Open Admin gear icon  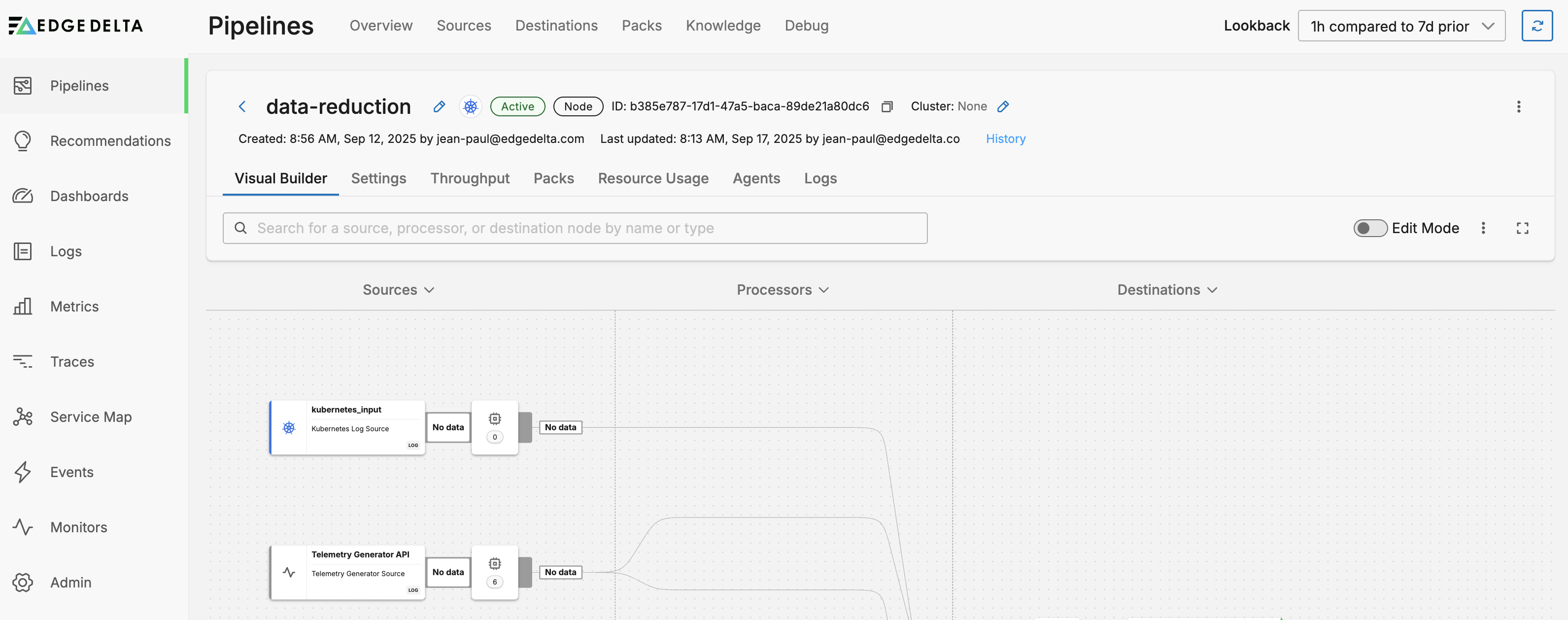(23, 582)
